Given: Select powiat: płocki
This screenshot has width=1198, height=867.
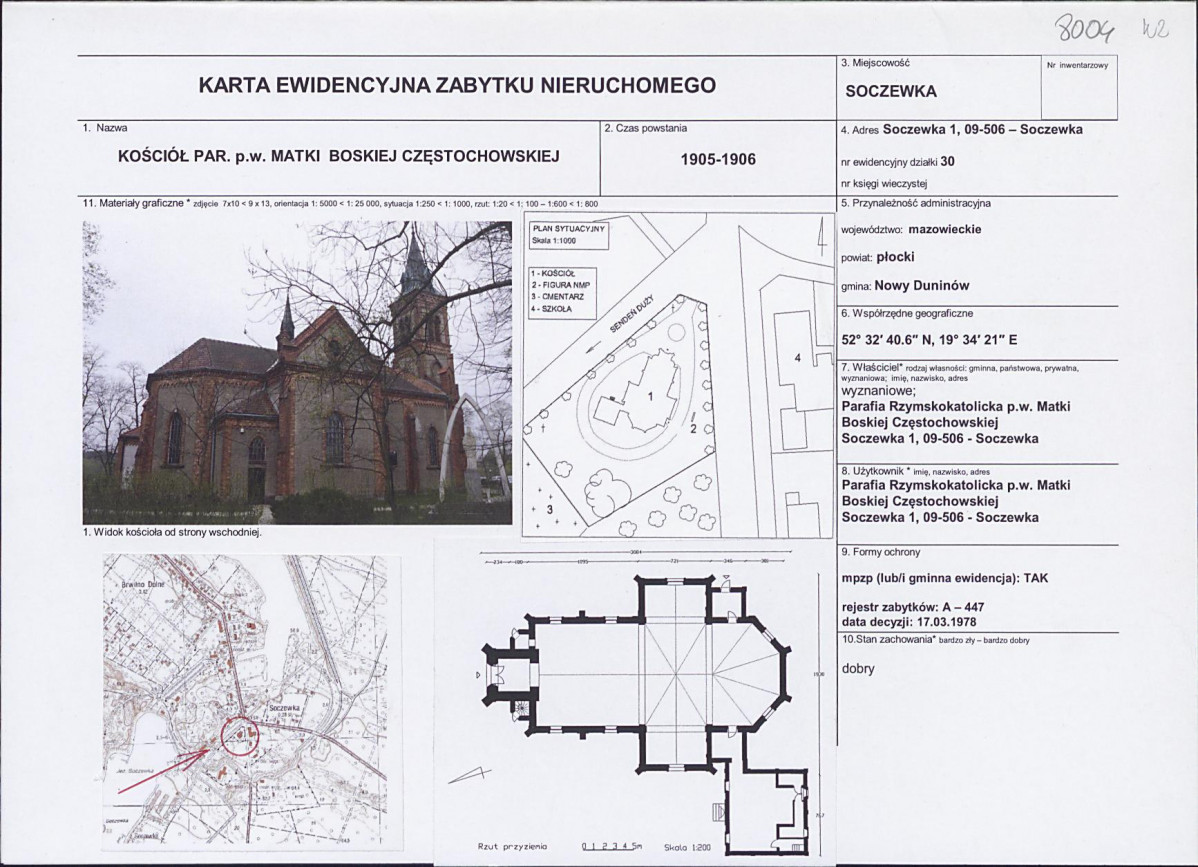Looking at the screenshot, I should pyautogui.click(x=877, y=257).
